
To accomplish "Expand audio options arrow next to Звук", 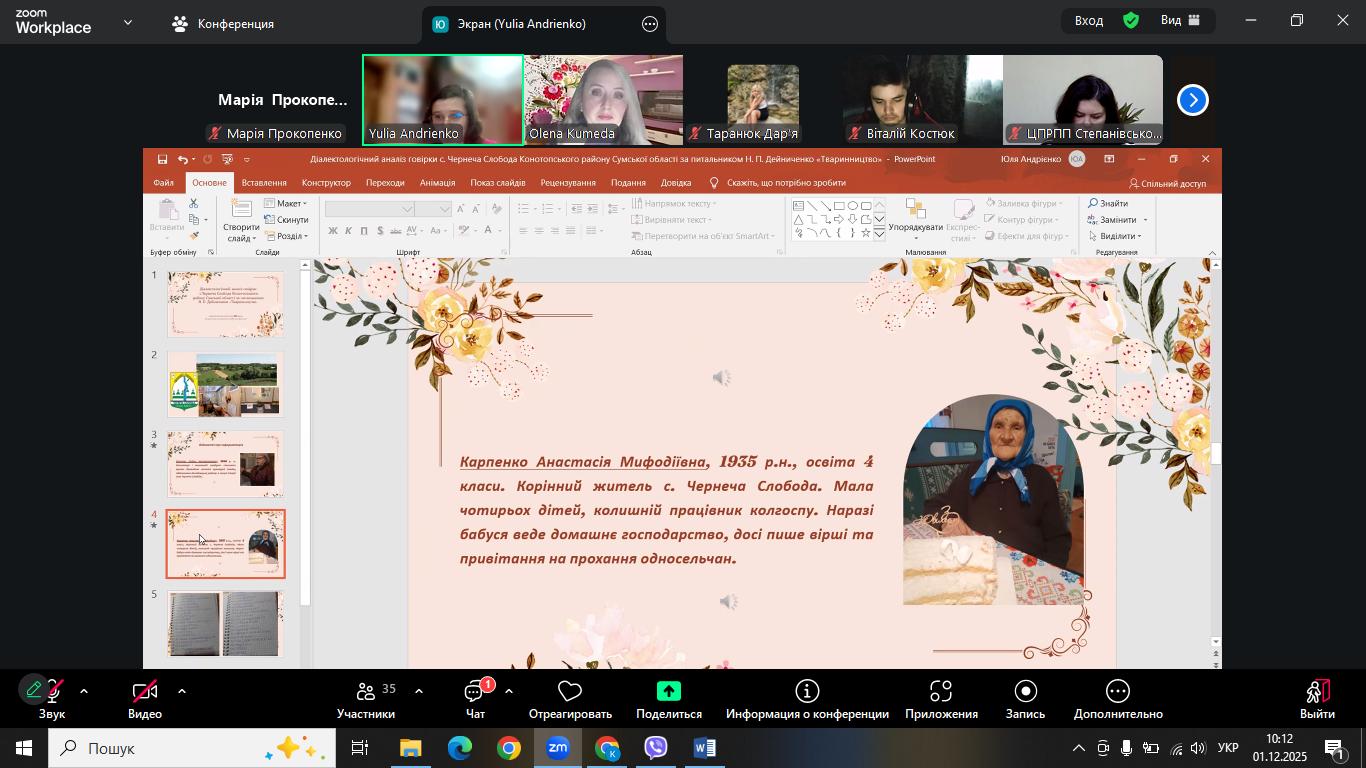I will point(84,691).
